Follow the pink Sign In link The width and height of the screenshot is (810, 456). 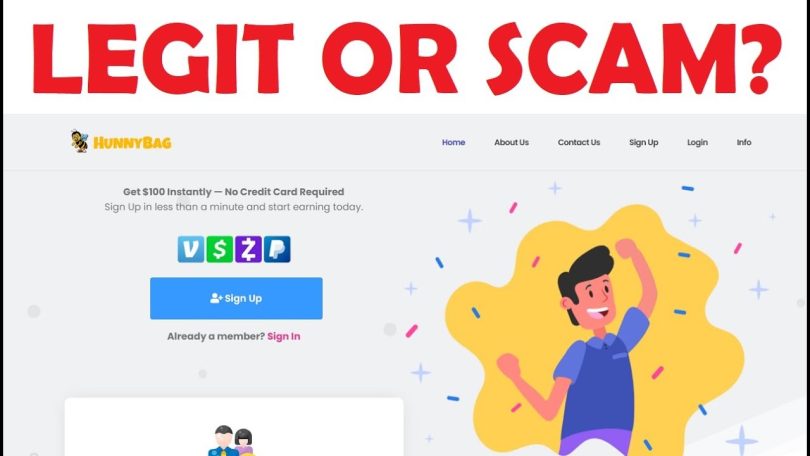click(284, 336)
